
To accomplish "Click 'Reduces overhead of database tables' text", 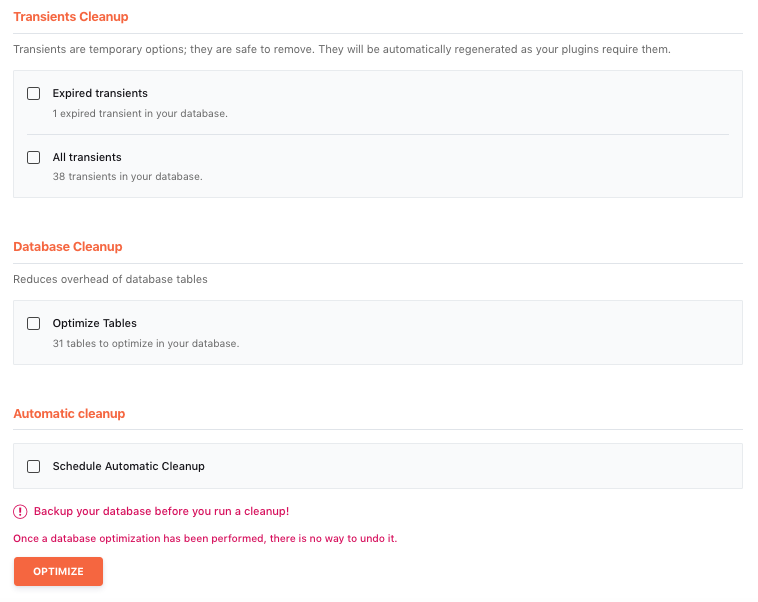I will (x=110, y=279).
